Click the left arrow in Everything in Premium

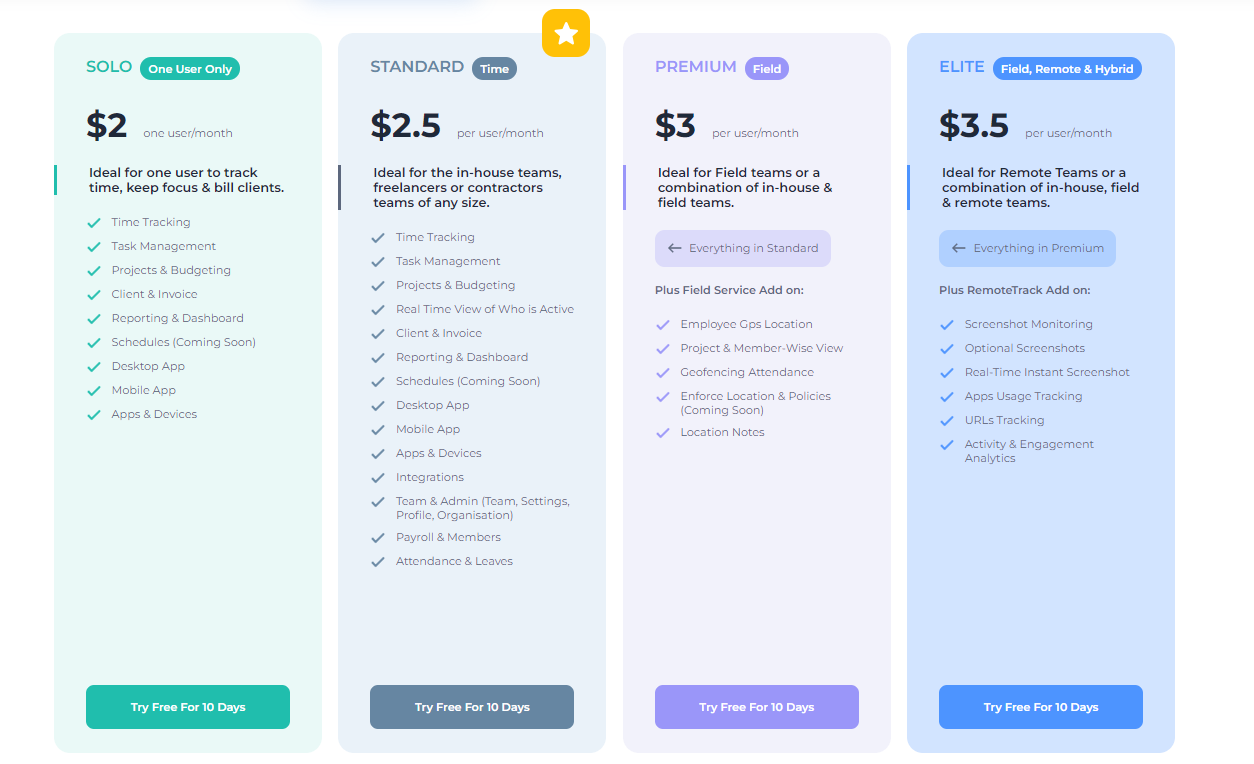click(x=959, y=248)
